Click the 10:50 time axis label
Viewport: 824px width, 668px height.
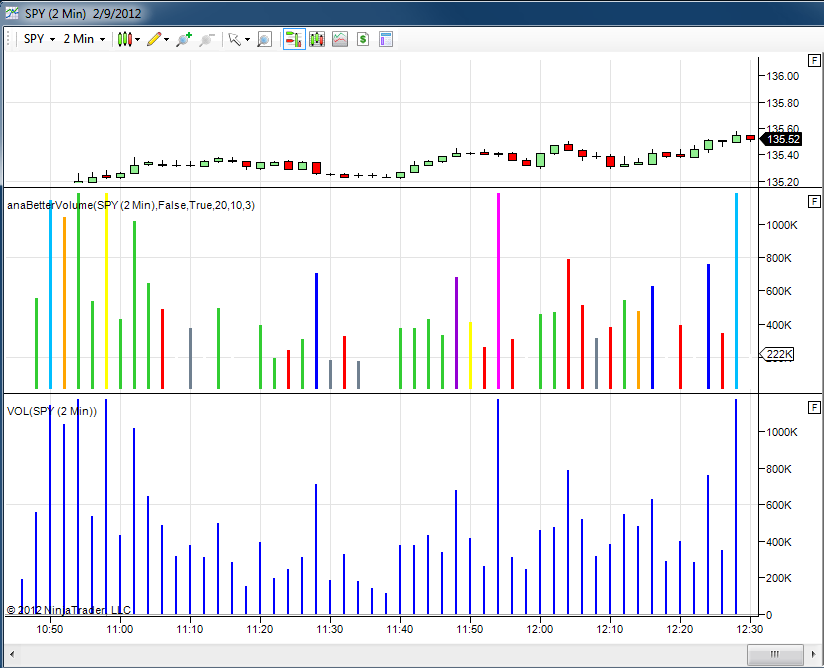pos(50,630)
